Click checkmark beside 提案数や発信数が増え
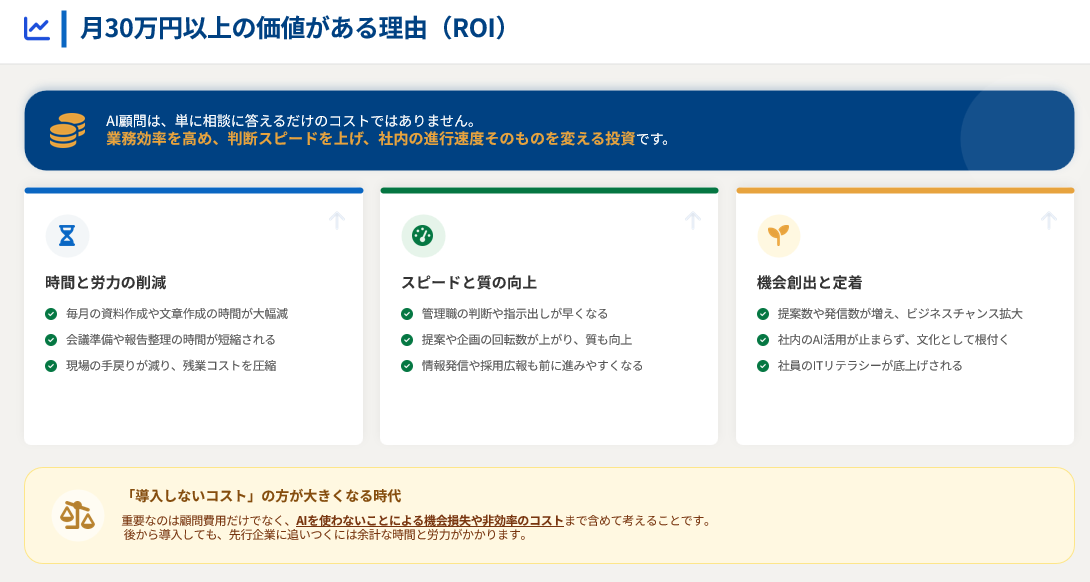 click(x=763, y=314)
